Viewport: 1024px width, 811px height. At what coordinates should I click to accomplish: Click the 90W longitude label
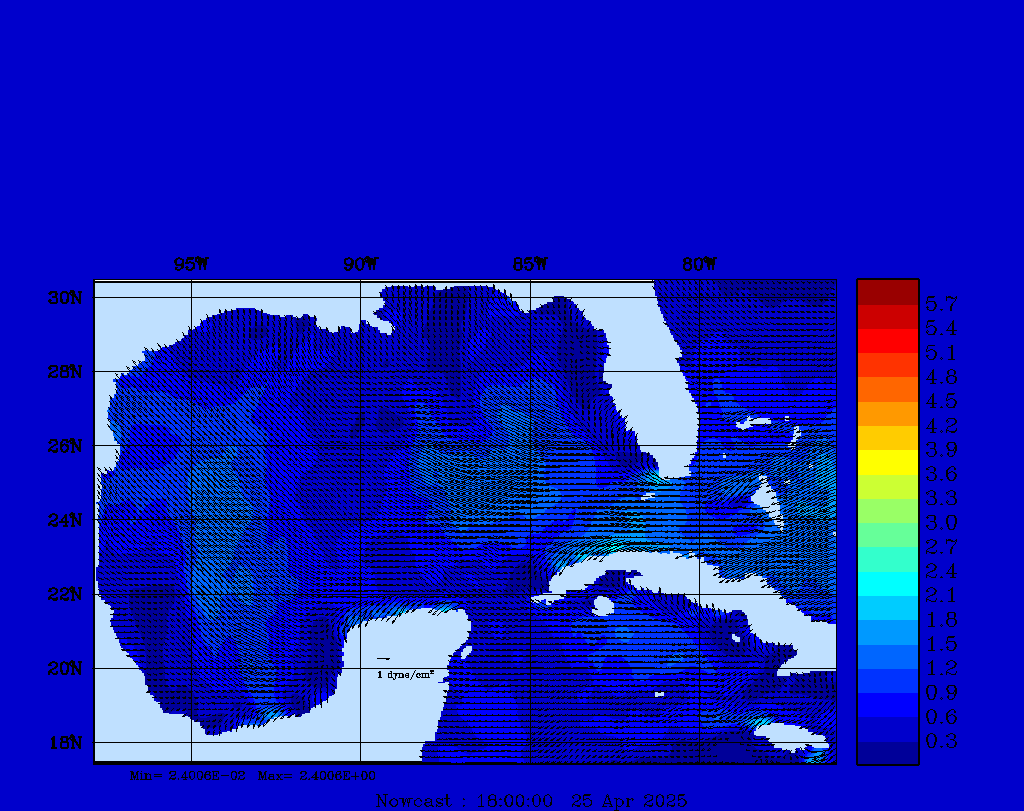[361, 265]
